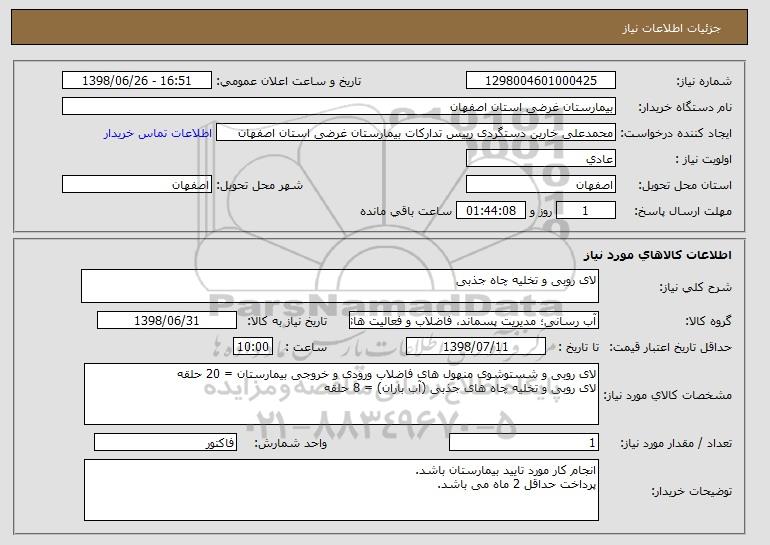Click the label شرح کلی نیاز

point(695,287)
